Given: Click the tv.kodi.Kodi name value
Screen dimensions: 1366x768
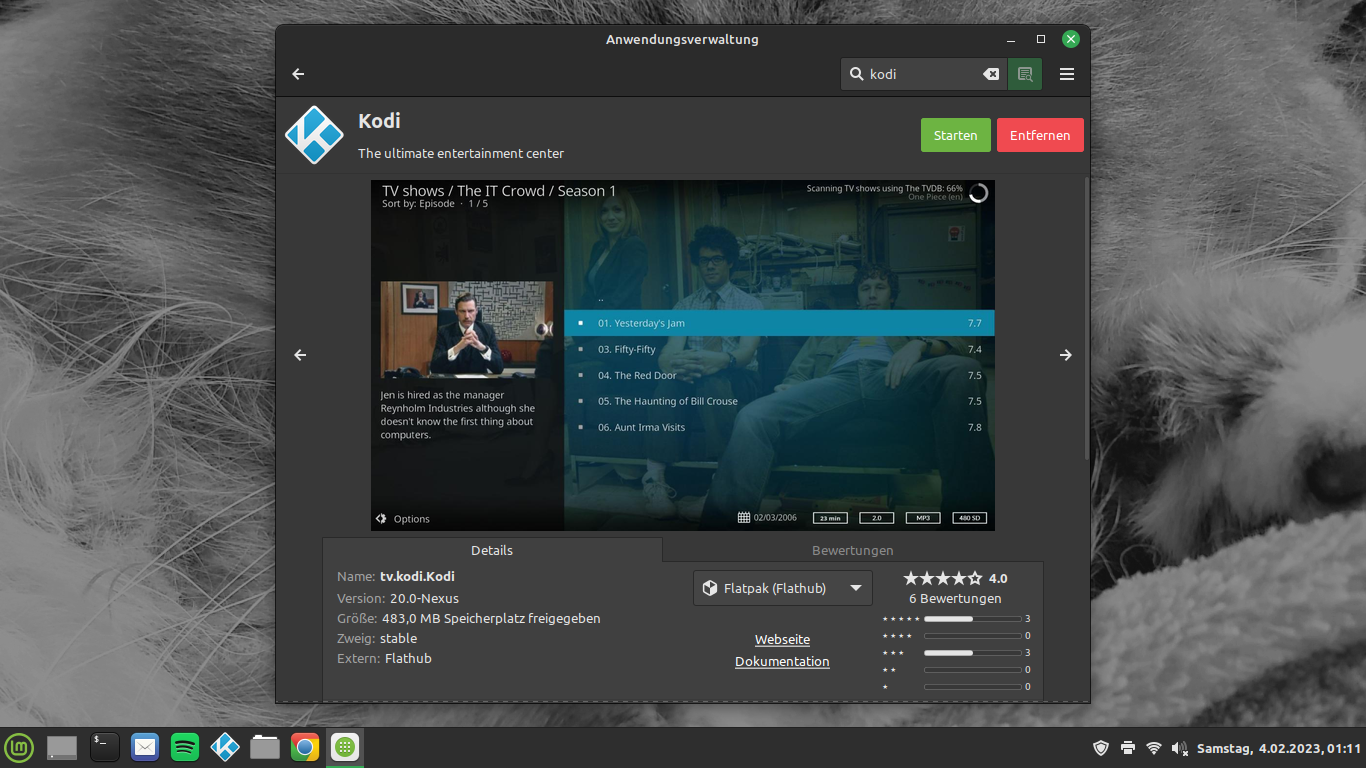Looking at the screenshot, I should click(x=417, y=577).
